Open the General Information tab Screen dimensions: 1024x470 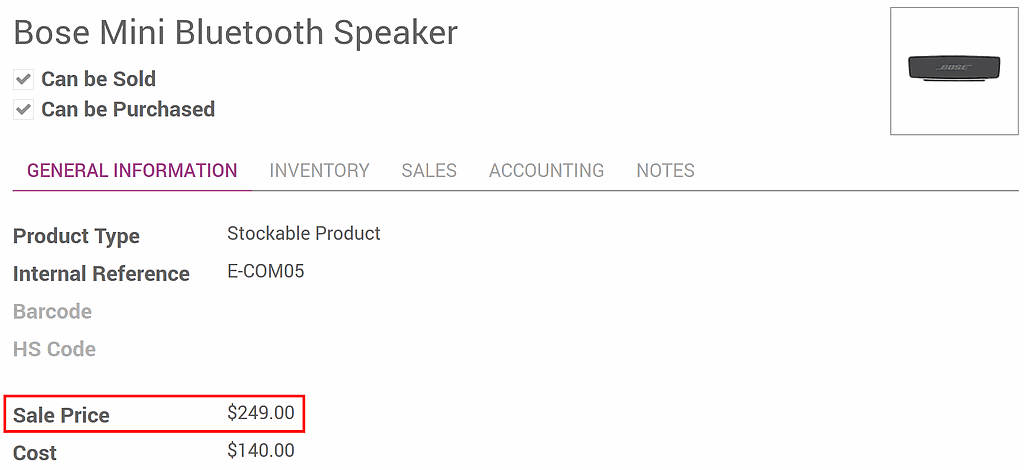pyautogui.click(x=132, y=171)
